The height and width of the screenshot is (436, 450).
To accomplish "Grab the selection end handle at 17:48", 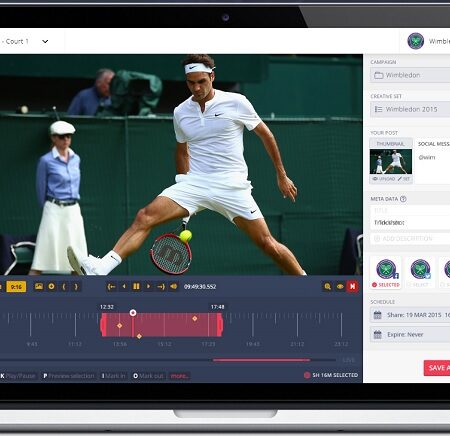I will [220, 325].
